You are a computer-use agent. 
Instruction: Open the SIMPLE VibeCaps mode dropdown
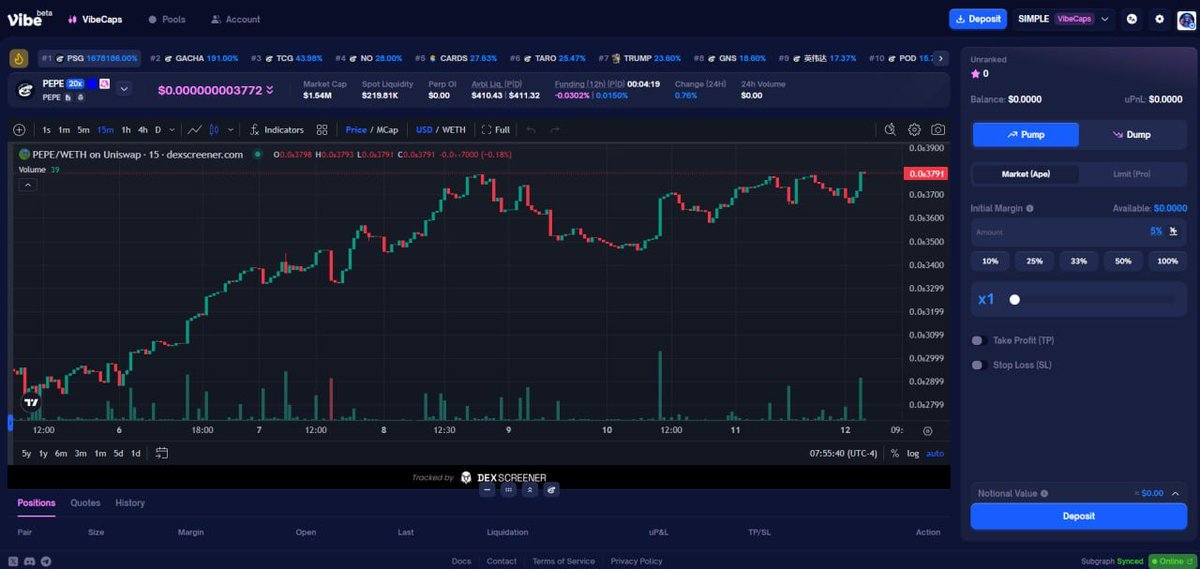(1064, 19)
